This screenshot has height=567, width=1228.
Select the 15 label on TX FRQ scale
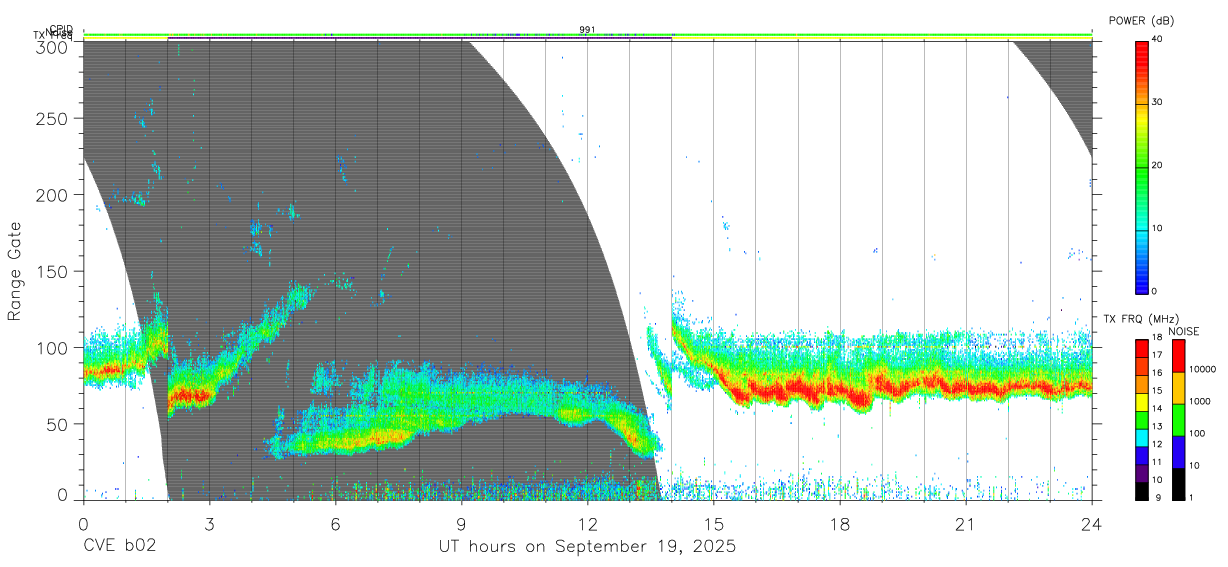point(1157,391)
